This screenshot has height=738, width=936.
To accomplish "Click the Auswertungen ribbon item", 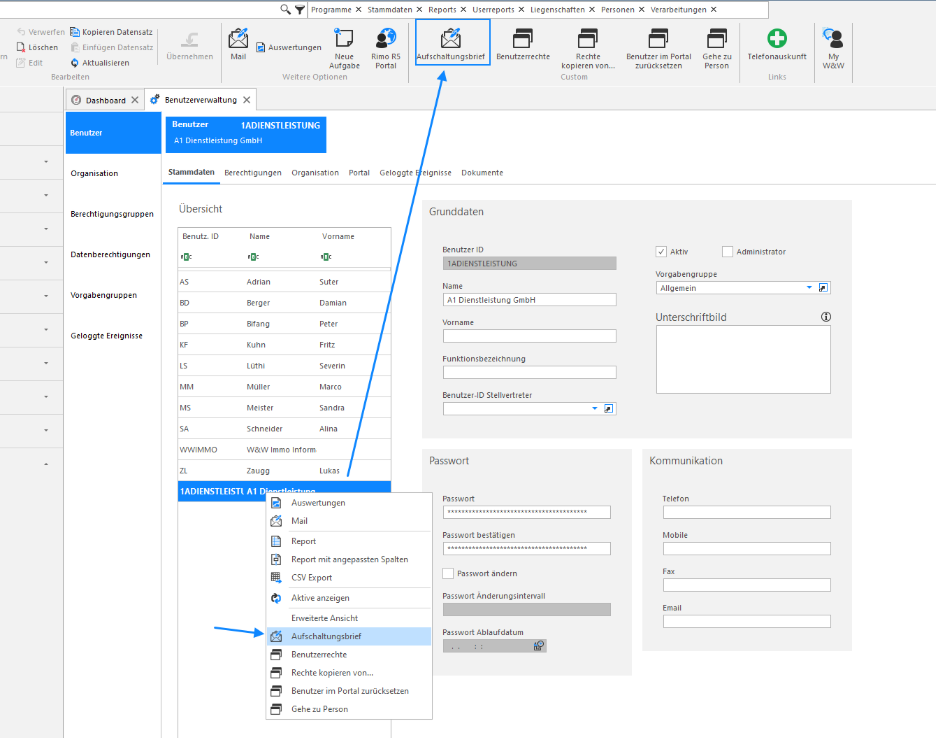I will click(289, 47).
